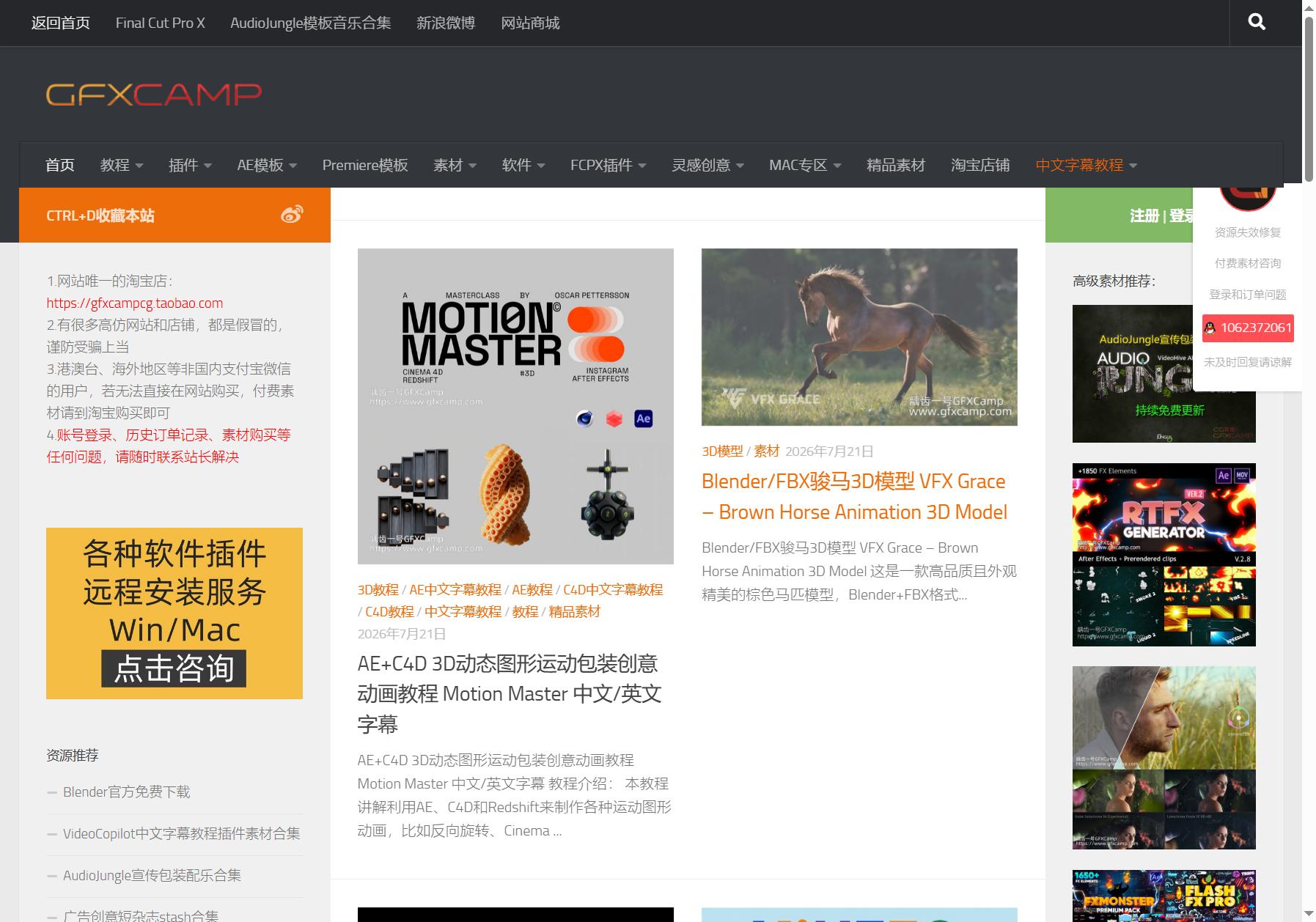
Task: Expand the FCPX插件 menu dropdown
Action: [609, 165]
